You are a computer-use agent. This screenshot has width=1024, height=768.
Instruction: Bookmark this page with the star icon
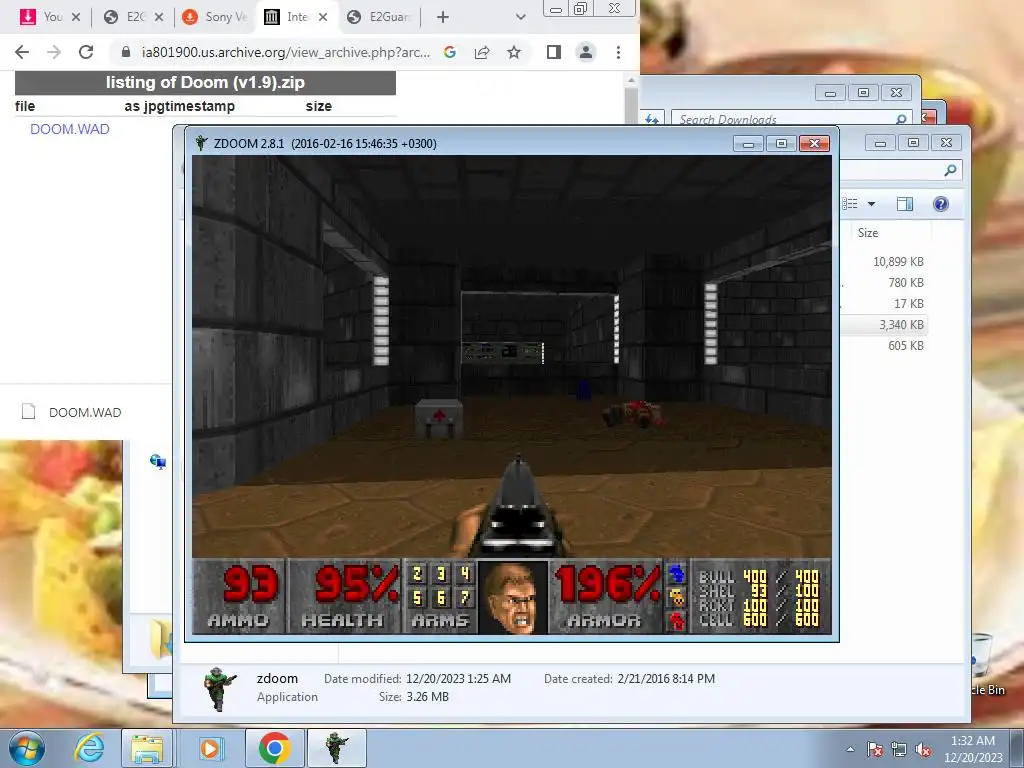[x=514, y=52]
